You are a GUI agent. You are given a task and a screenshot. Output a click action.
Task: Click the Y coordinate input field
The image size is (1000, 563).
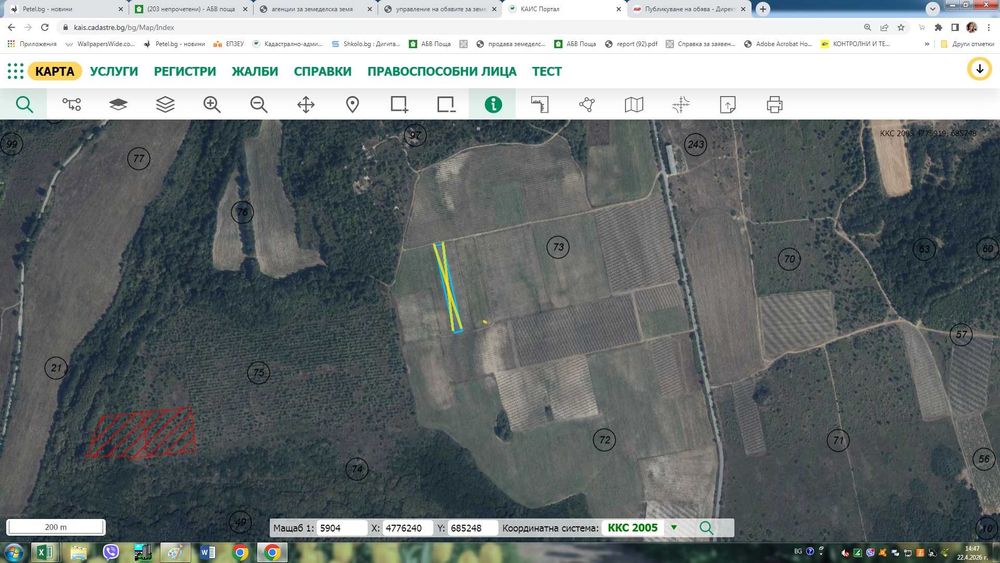coord(473,528)
